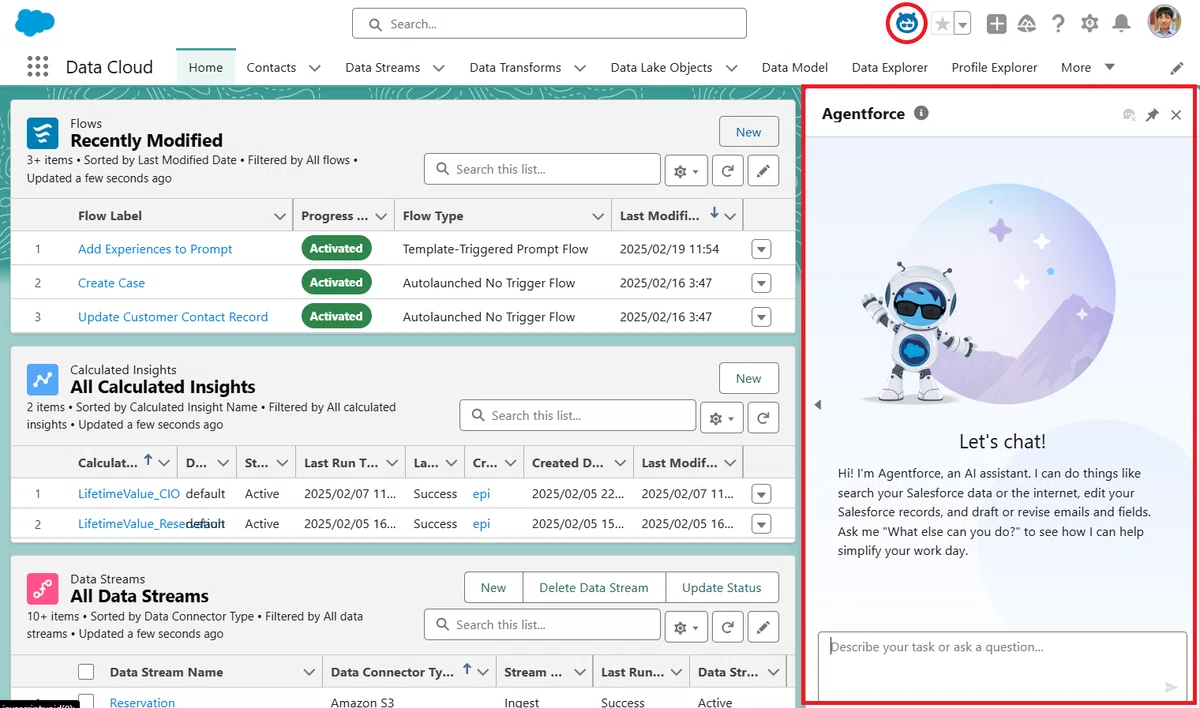
Task: Click the Update Status button
Action: pos(721,588)
